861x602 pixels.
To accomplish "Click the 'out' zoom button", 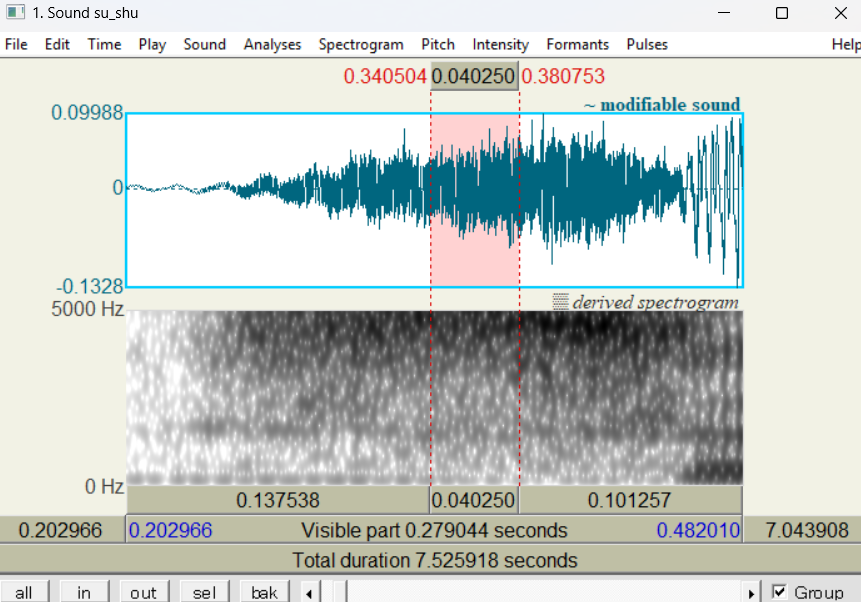I will tap(144, 592).
